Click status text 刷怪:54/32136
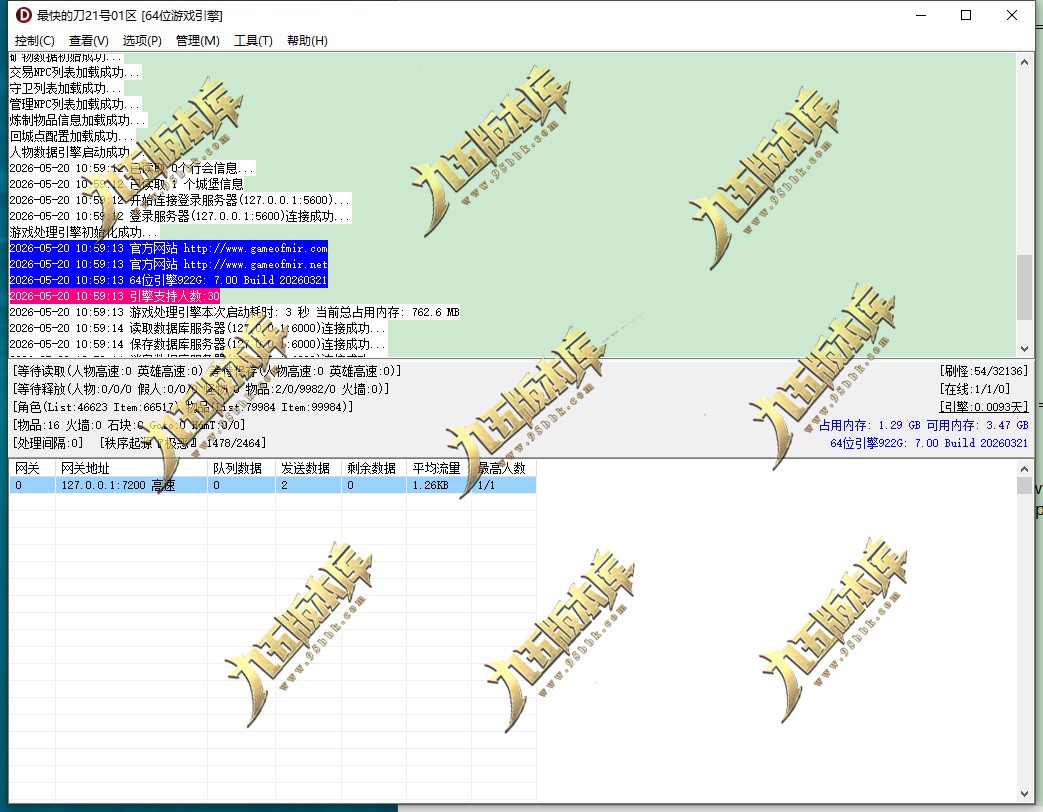Viewport: 1043px width, 812px height. [x=984, y=371]
